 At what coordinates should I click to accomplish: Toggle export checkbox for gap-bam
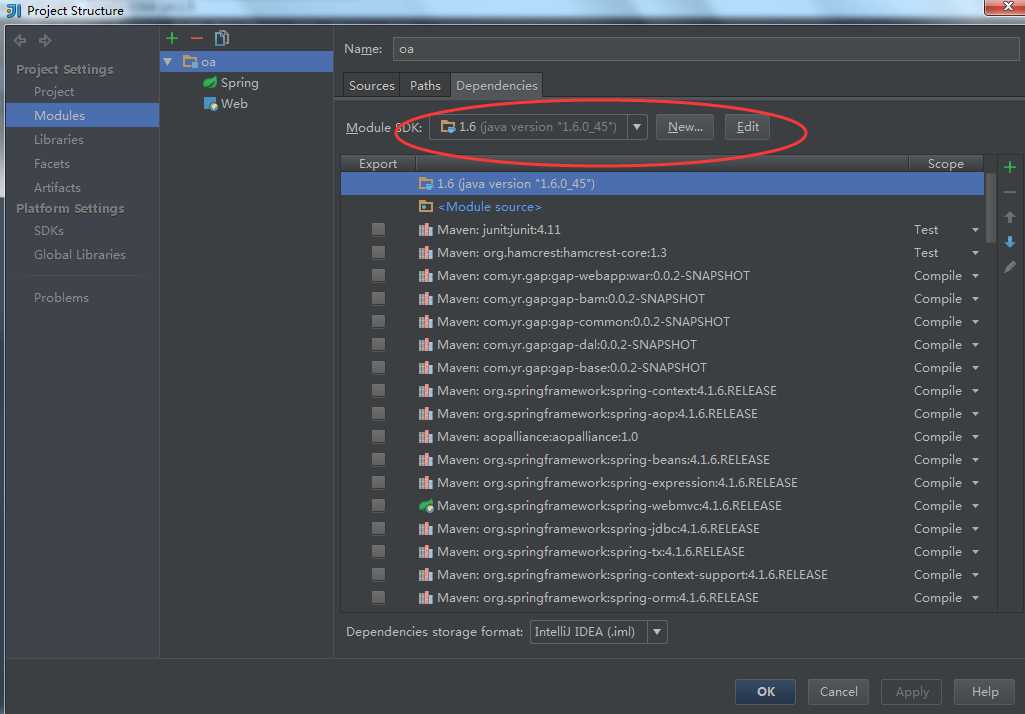[x=378, y=298]
